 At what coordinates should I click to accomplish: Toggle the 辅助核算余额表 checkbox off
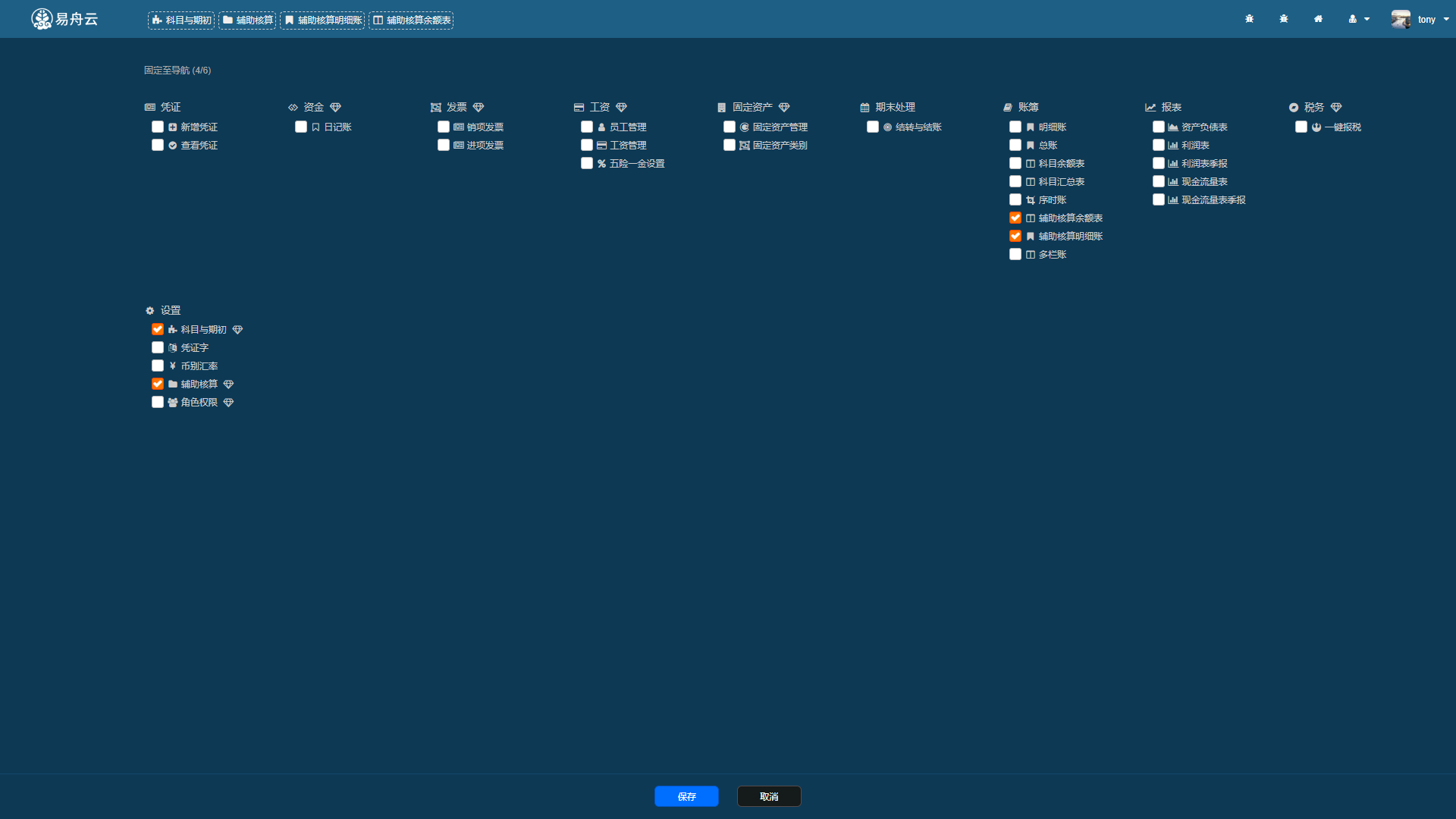[x=1015, y=218]
